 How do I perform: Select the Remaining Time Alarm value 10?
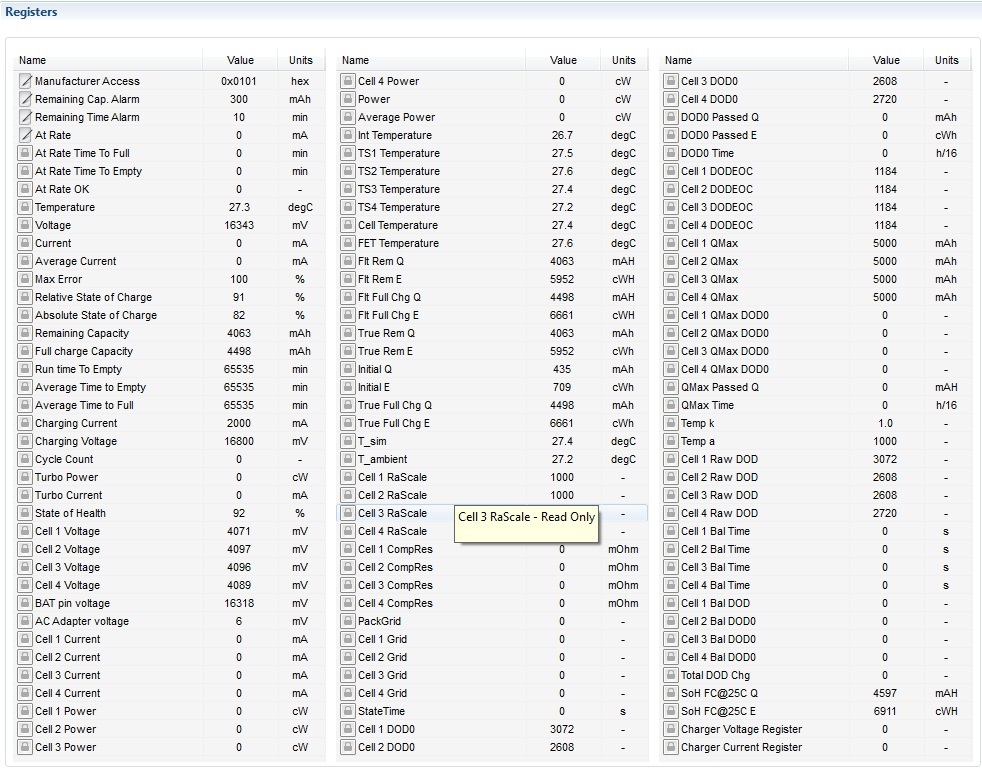(239, 117)
